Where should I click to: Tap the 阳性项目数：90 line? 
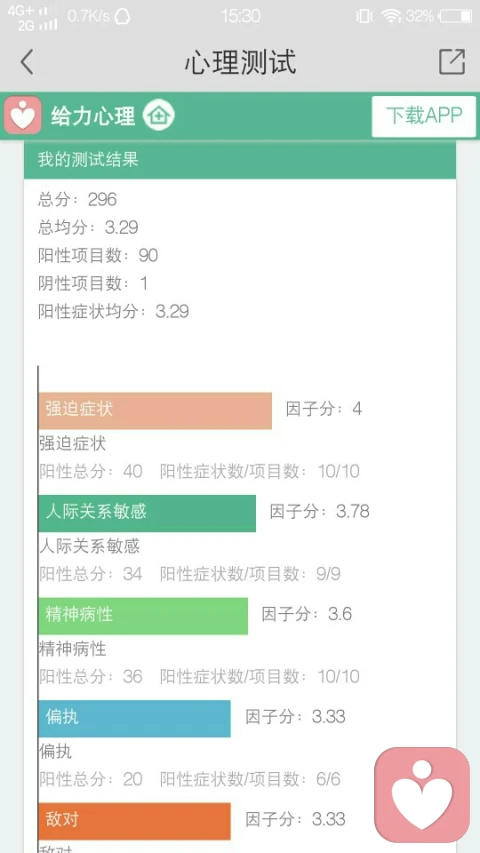click(x=98, y=255)
